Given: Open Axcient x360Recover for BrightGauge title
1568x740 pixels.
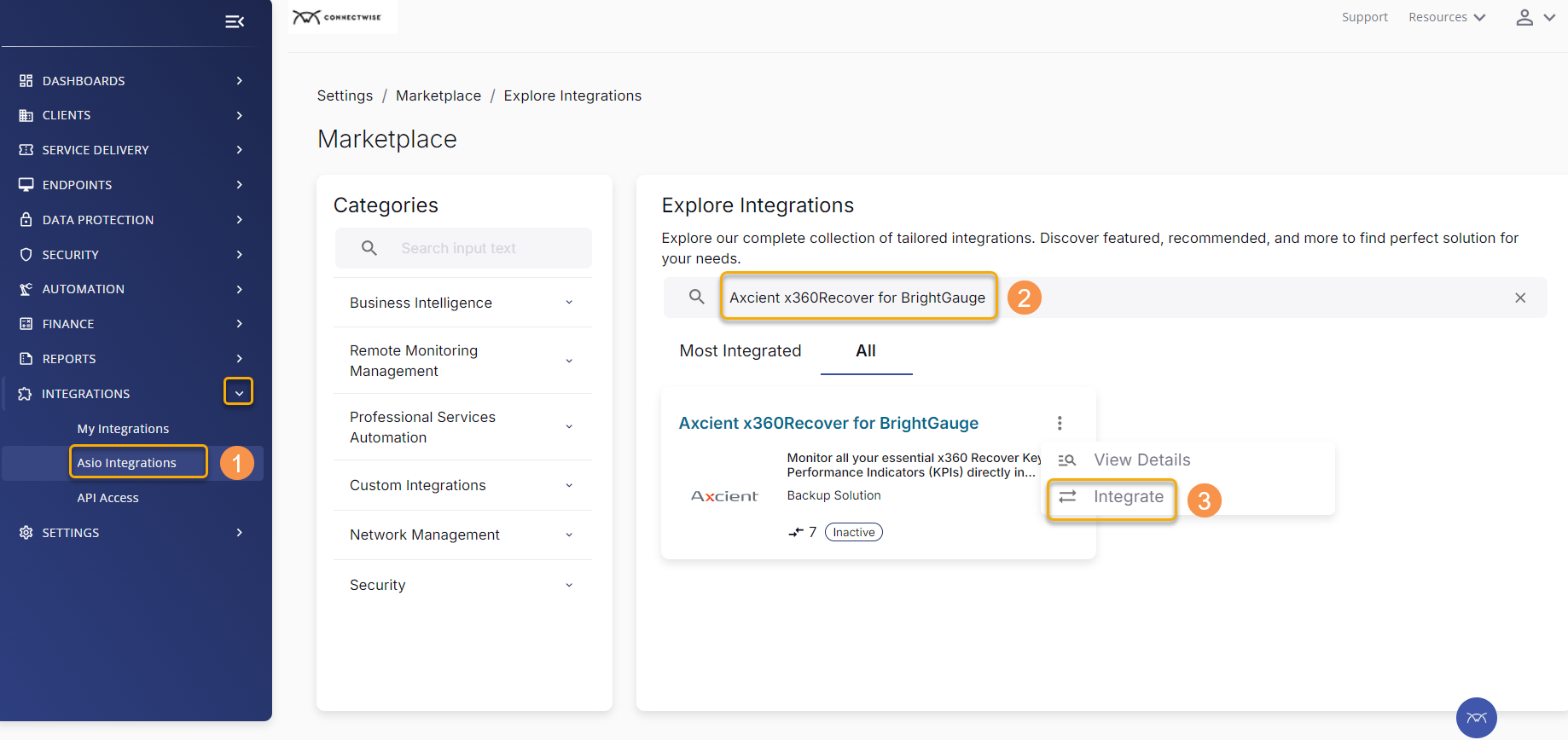Looking at the screenshot, I should click(828, 423).
